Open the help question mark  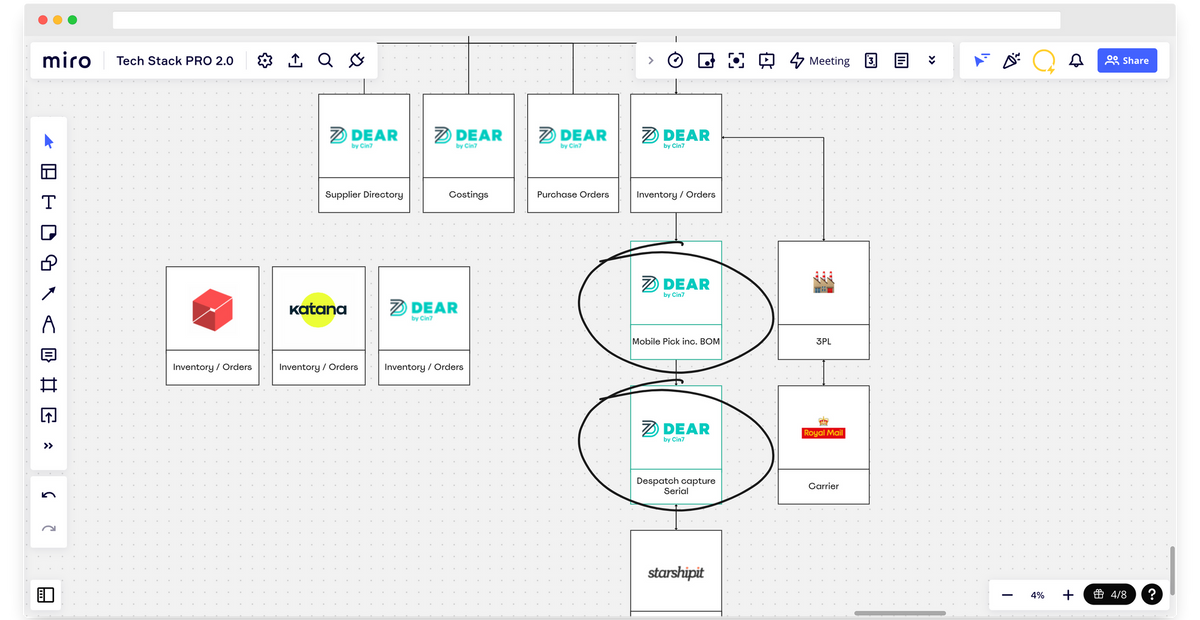(x=1152, y=594)
